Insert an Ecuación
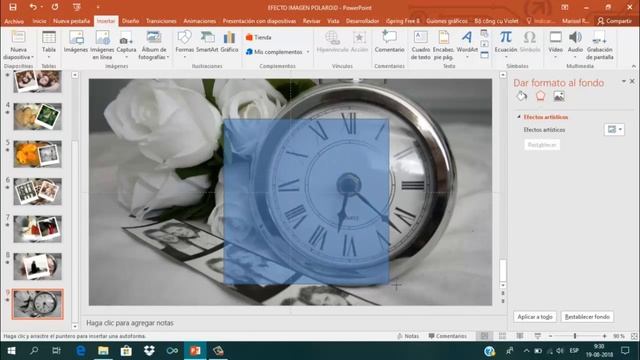The image size is (640, 360). (506, 44)
